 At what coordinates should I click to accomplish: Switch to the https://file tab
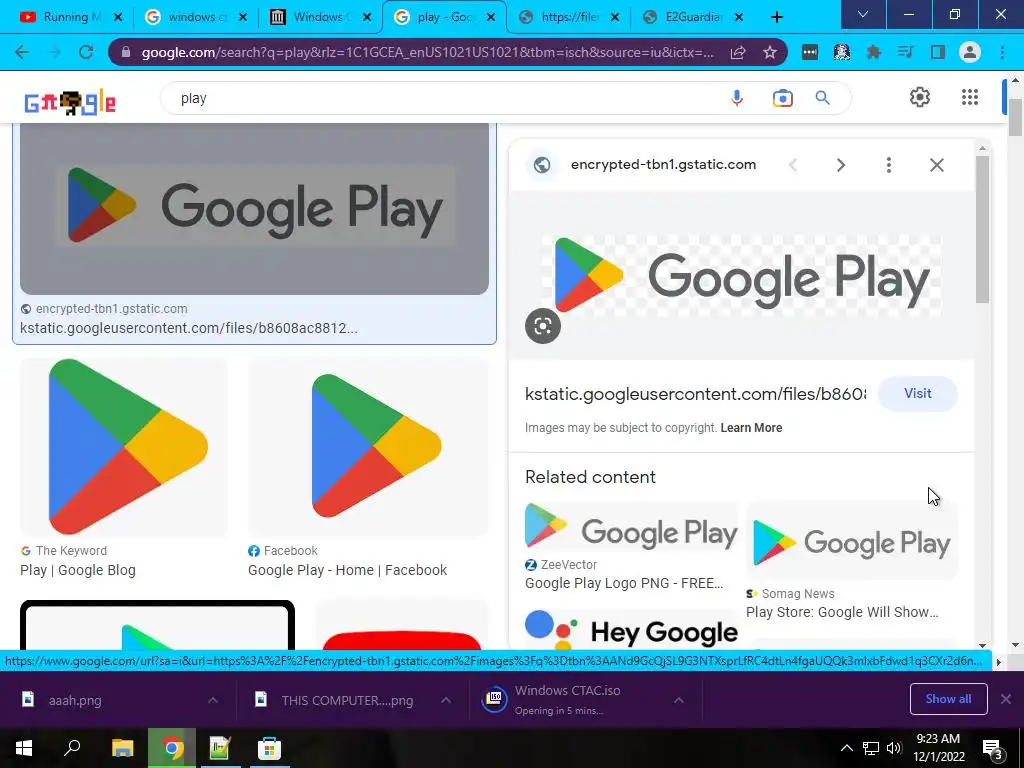click(x=568, y=17)
